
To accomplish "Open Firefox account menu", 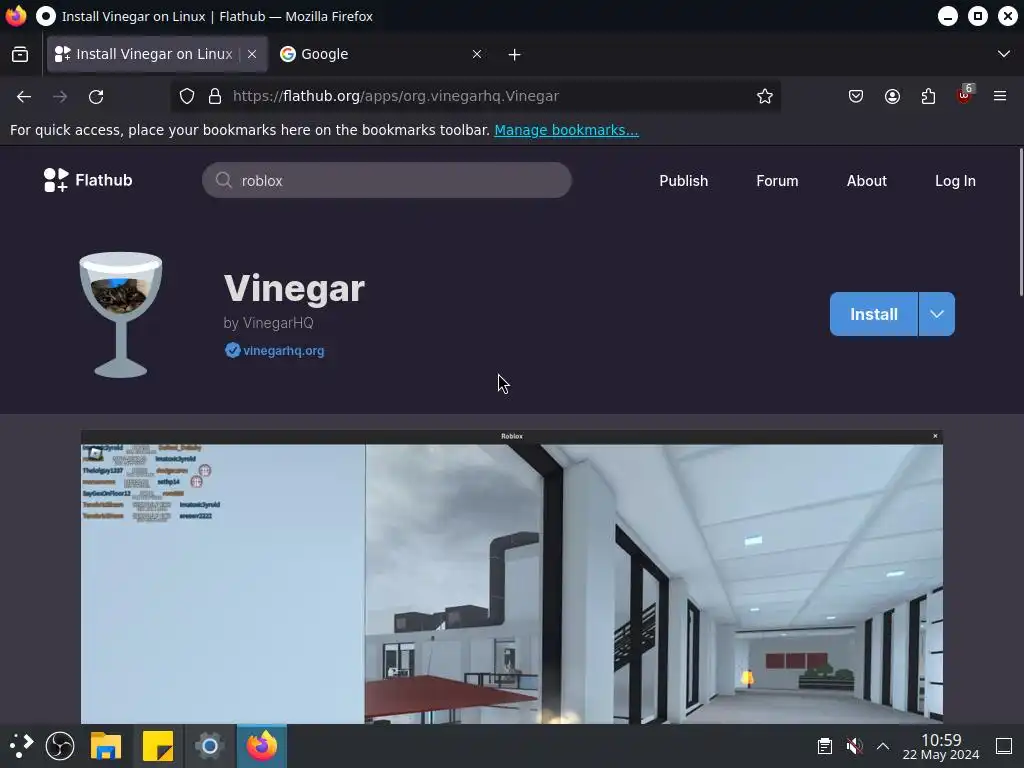I will point(892,97).
